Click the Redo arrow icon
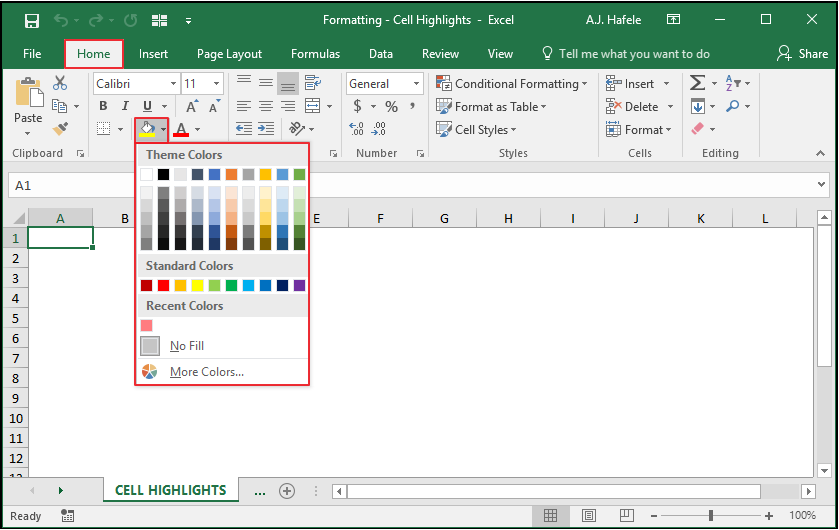Screen dimensions: 839x530 click(x=96, y=20)
